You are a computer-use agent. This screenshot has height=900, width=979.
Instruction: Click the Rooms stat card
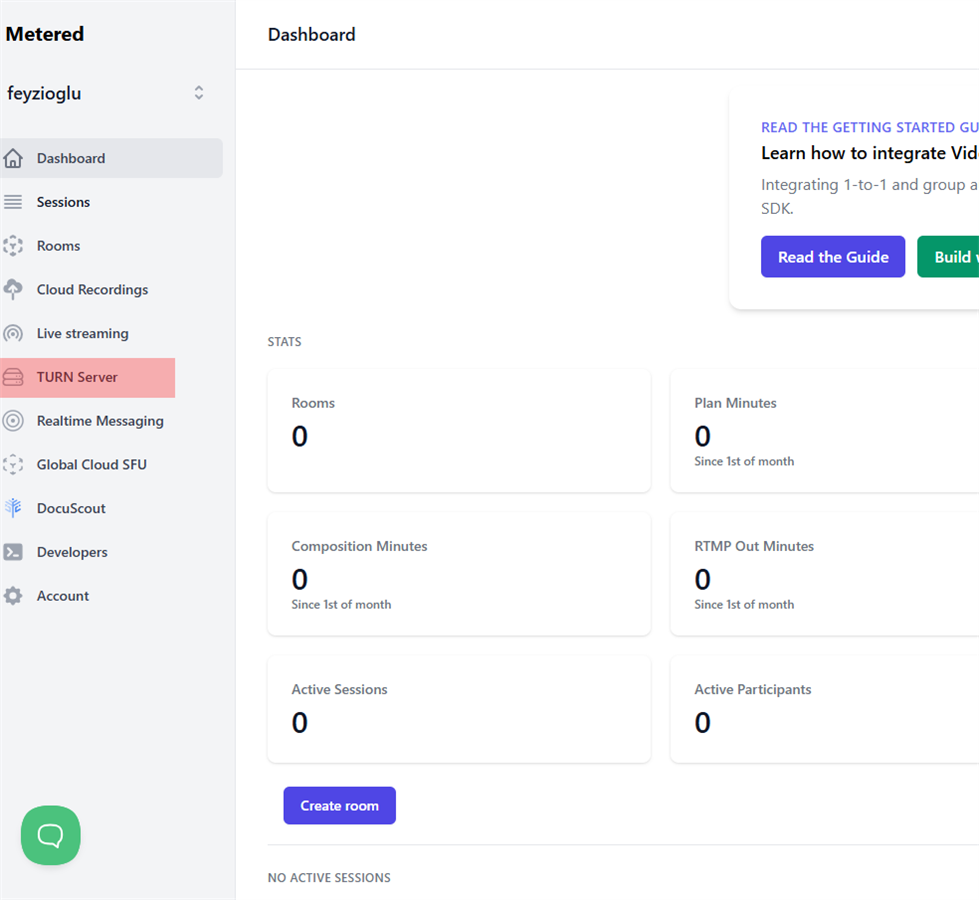point(459,430)
